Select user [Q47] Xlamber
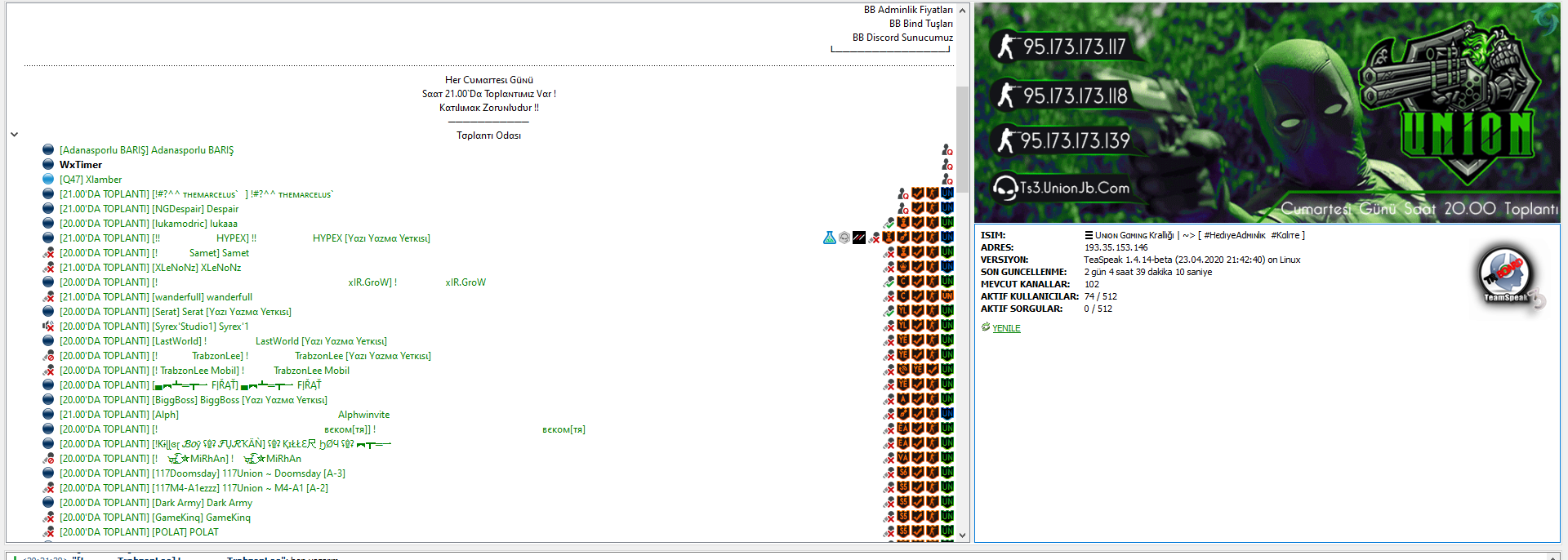The width and height of the screenshot is (1568, 560). [x=91, y=180]
